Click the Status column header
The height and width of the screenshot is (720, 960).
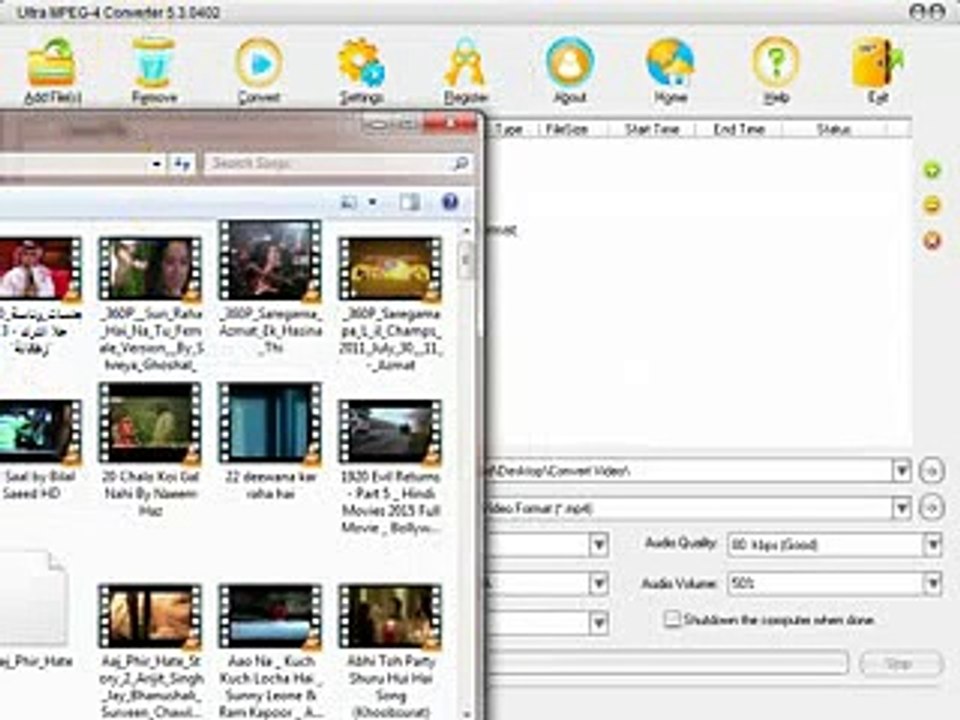[834, 129]
